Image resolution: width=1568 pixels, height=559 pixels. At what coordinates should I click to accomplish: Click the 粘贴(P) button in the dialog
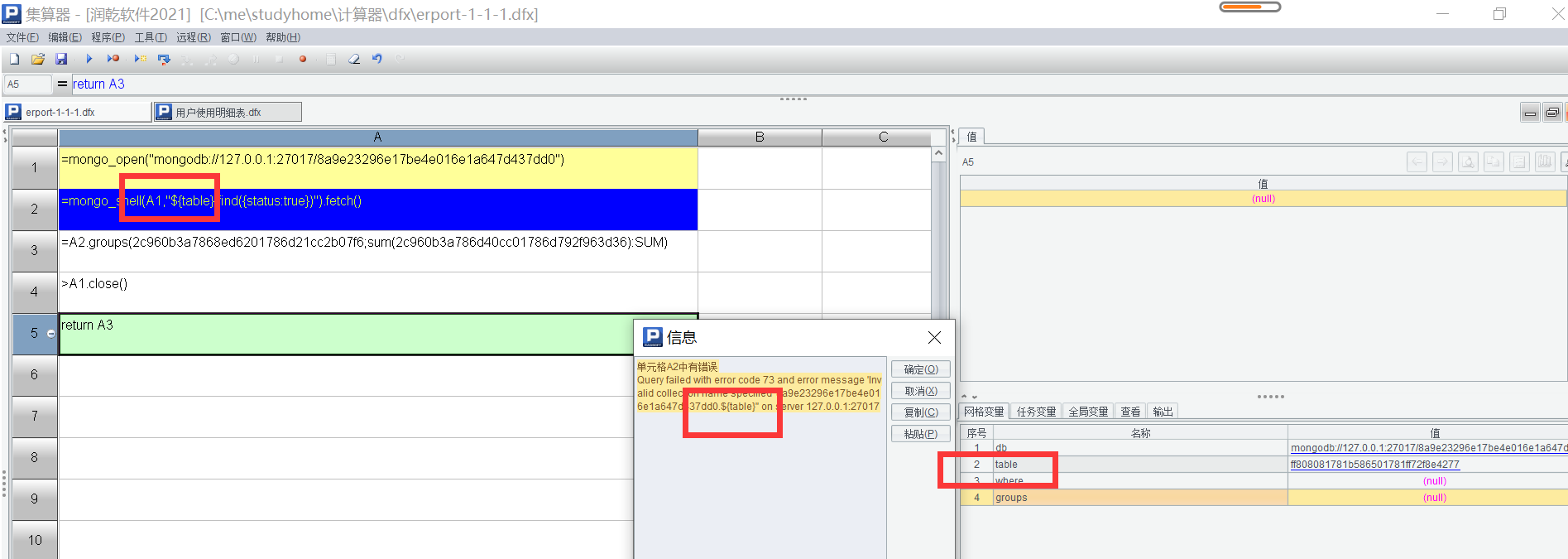click(x=920, y=434)
